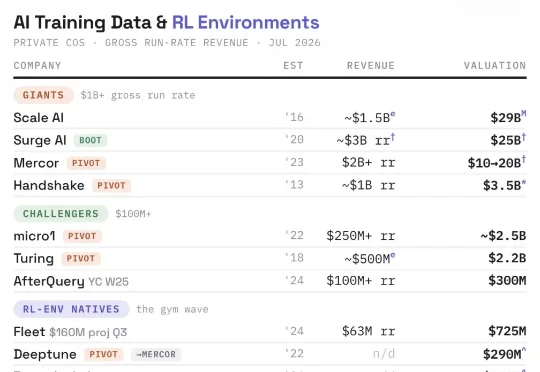540x372 pixels.
Task: Click the COMPANY column header
Action: tap(37, 65)
